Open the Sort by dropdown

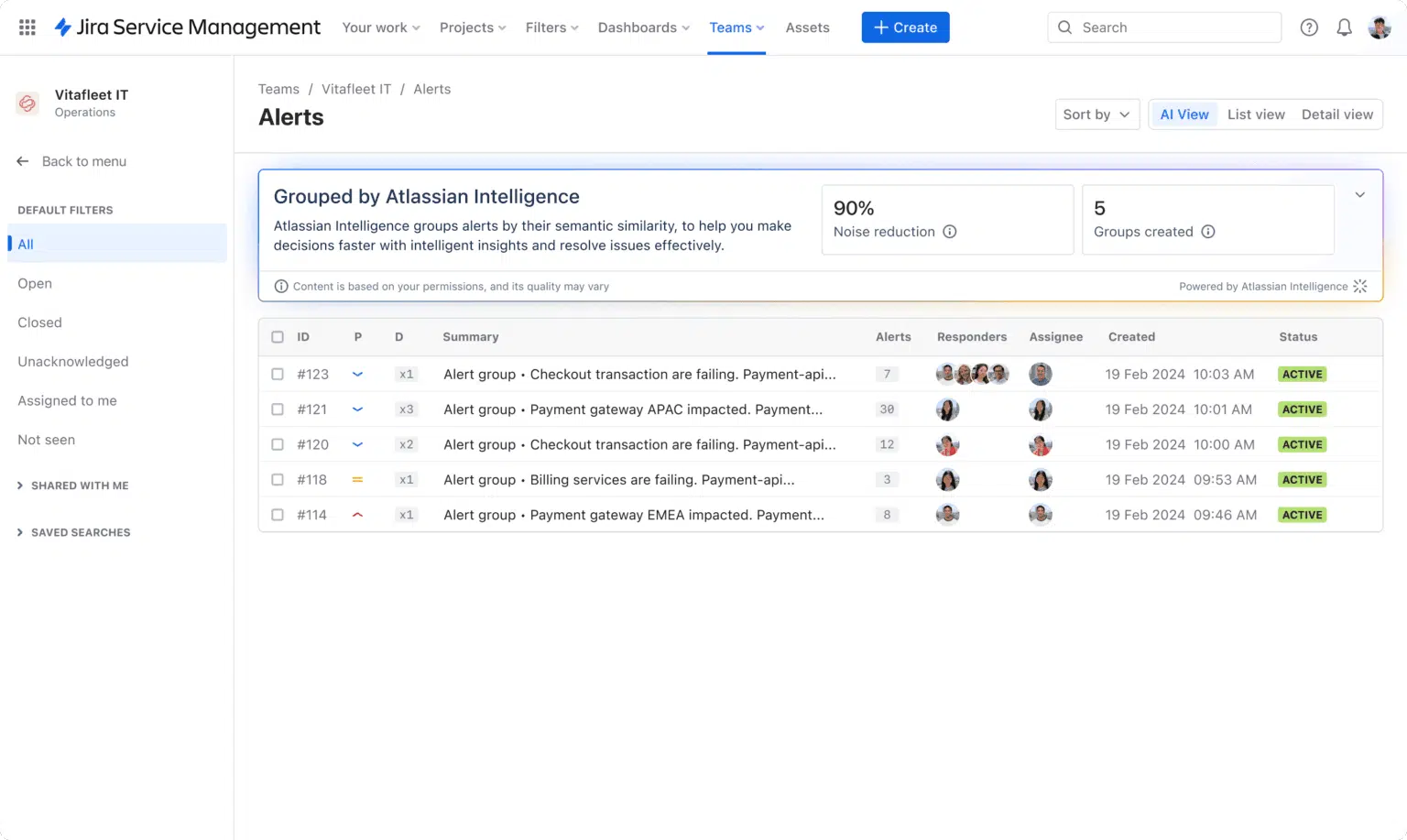[x=1097, y=115]
